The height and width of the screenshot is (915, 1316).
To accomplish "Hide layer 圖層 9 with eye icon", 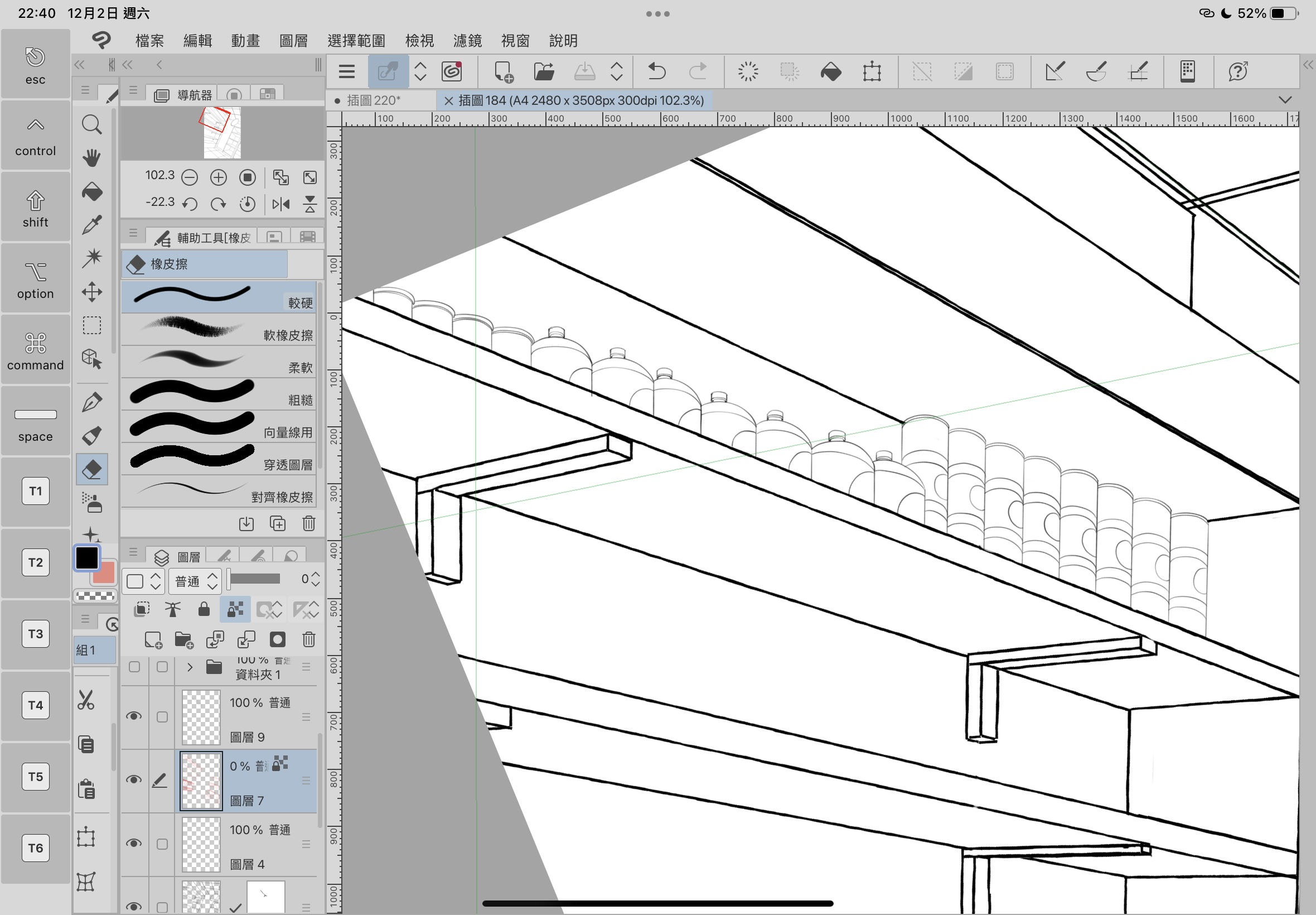I will [x=134, y=716].
